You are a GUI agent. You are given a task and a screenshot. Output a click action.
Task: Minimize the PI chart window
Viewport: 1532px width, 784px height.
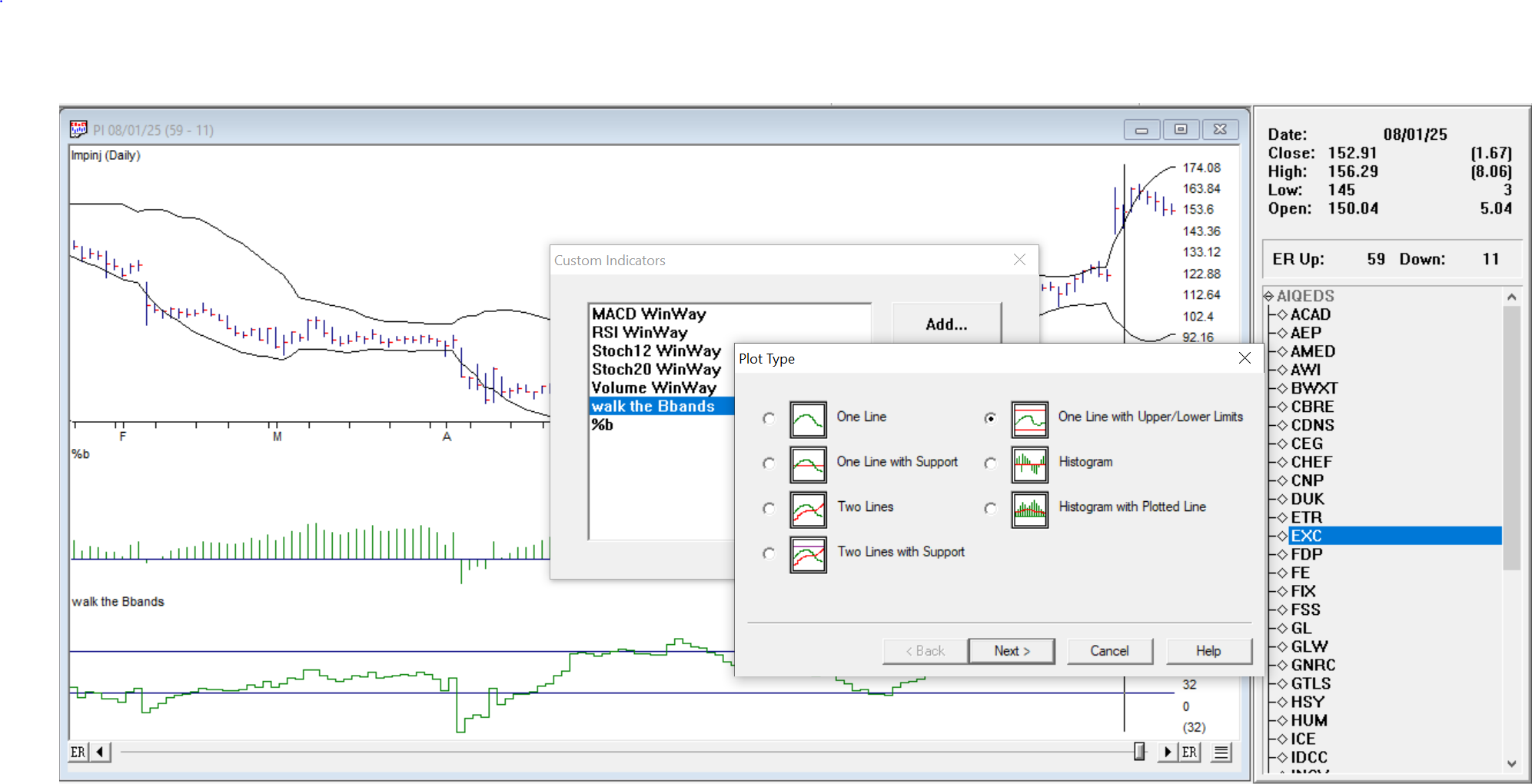(1142, 130)
